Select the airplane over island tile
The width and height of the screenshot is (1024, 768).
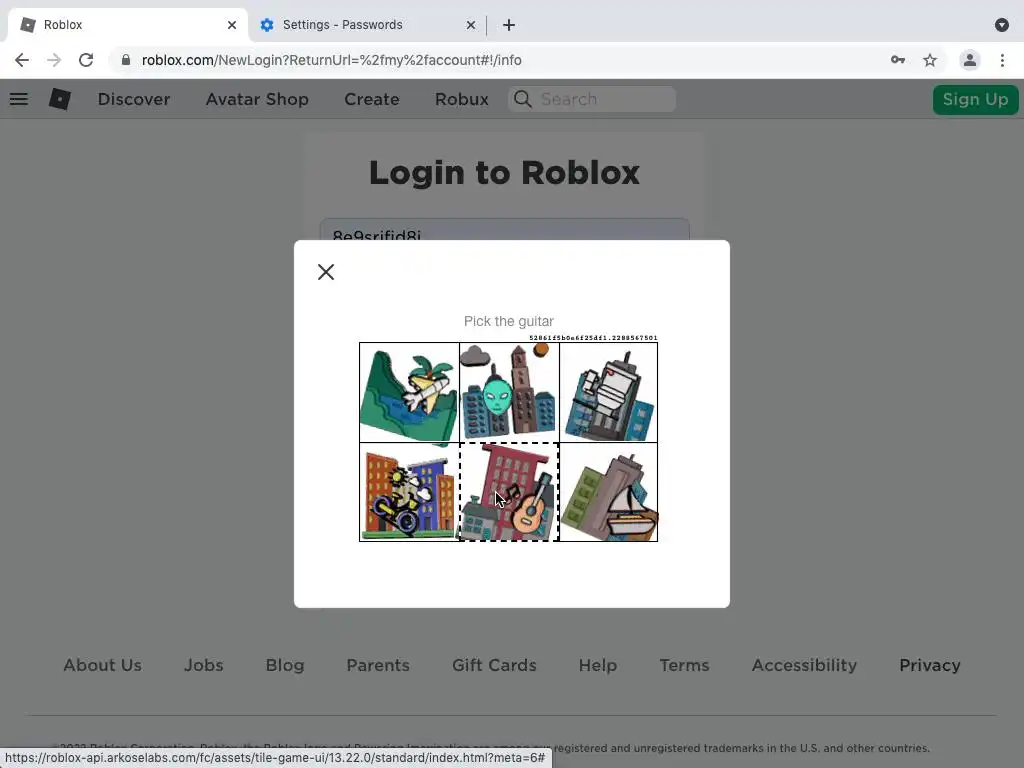(x=409, y=392)
